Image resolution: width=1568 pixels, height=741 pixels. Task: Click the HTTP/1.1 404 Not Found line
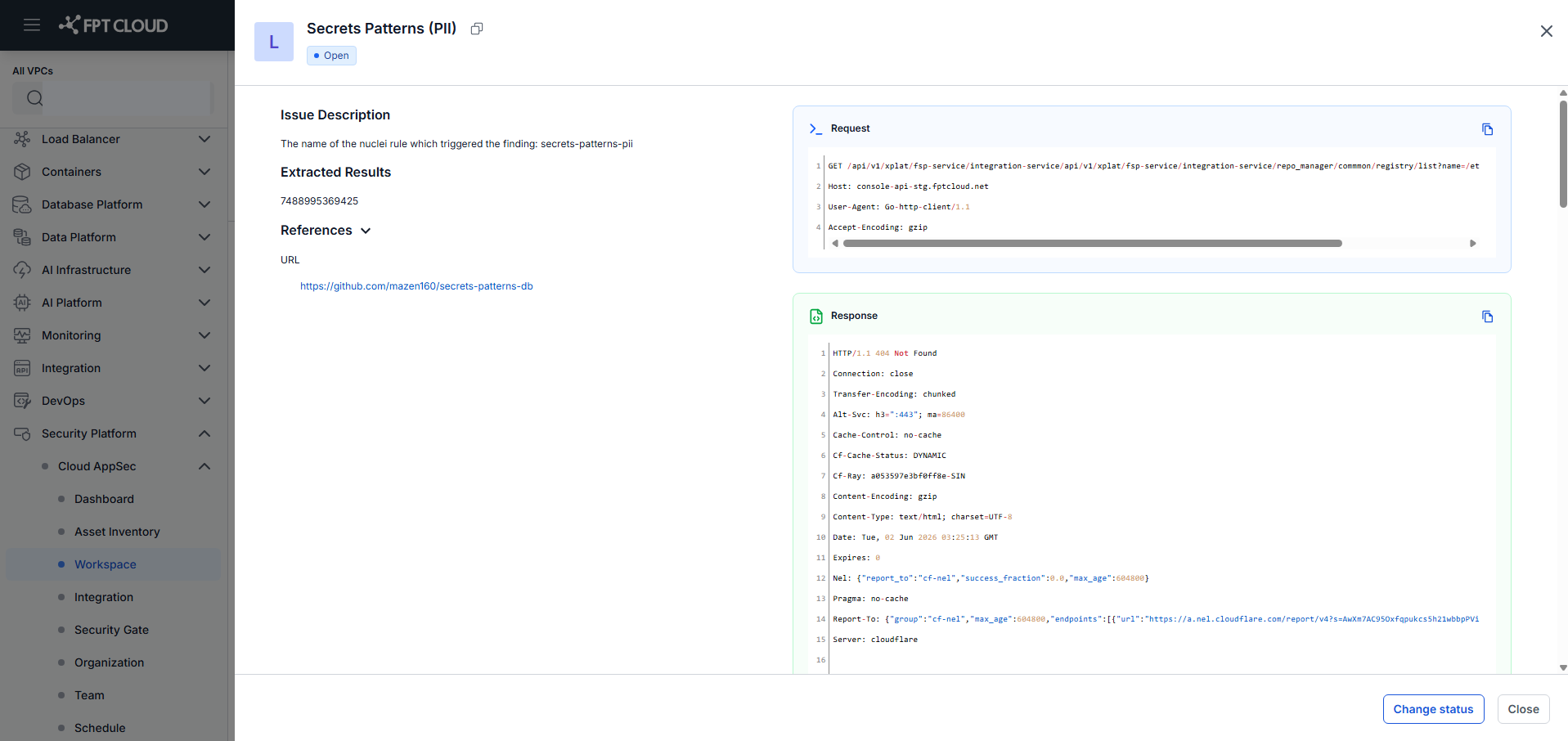(885, 353)
